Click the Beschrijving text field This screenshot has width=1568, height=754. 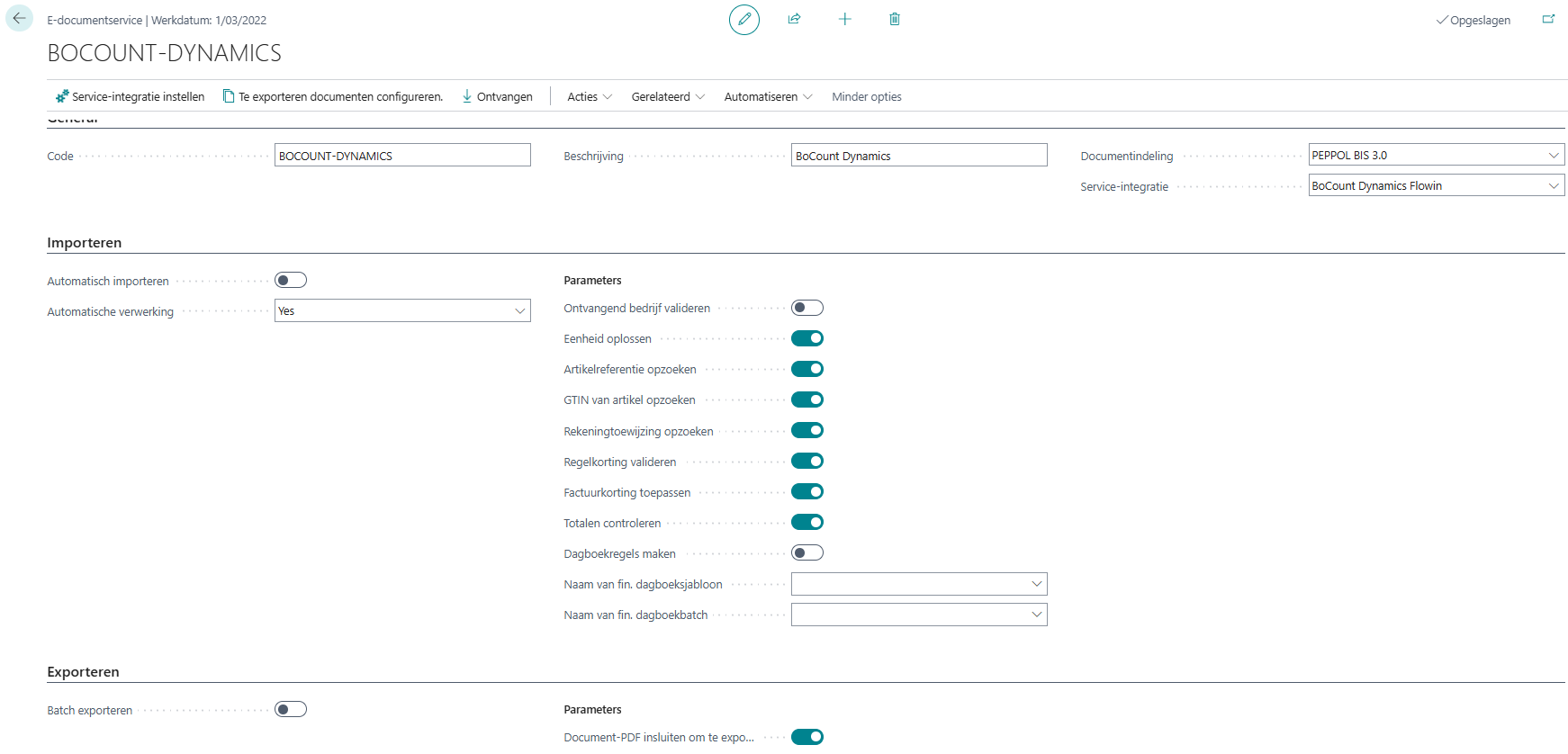[x=918, y=156]
